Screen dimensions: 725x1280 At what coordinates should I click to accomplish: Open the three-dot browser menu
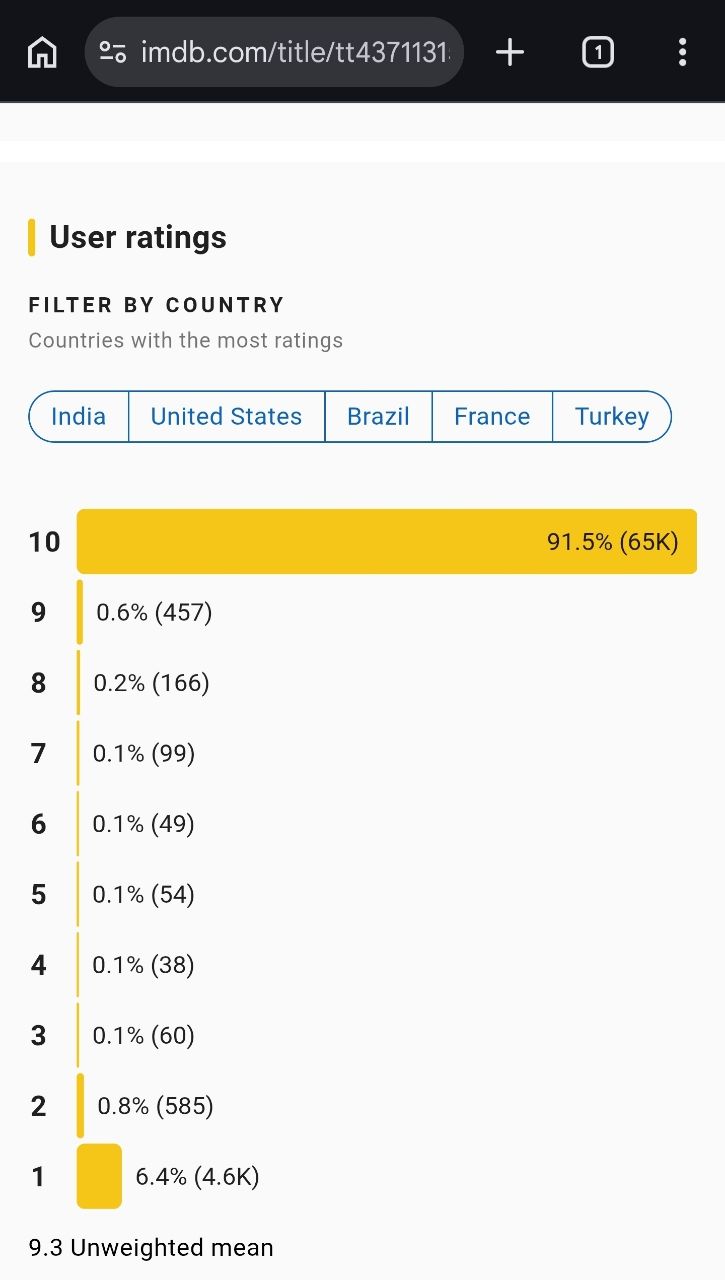coord(682,52)
